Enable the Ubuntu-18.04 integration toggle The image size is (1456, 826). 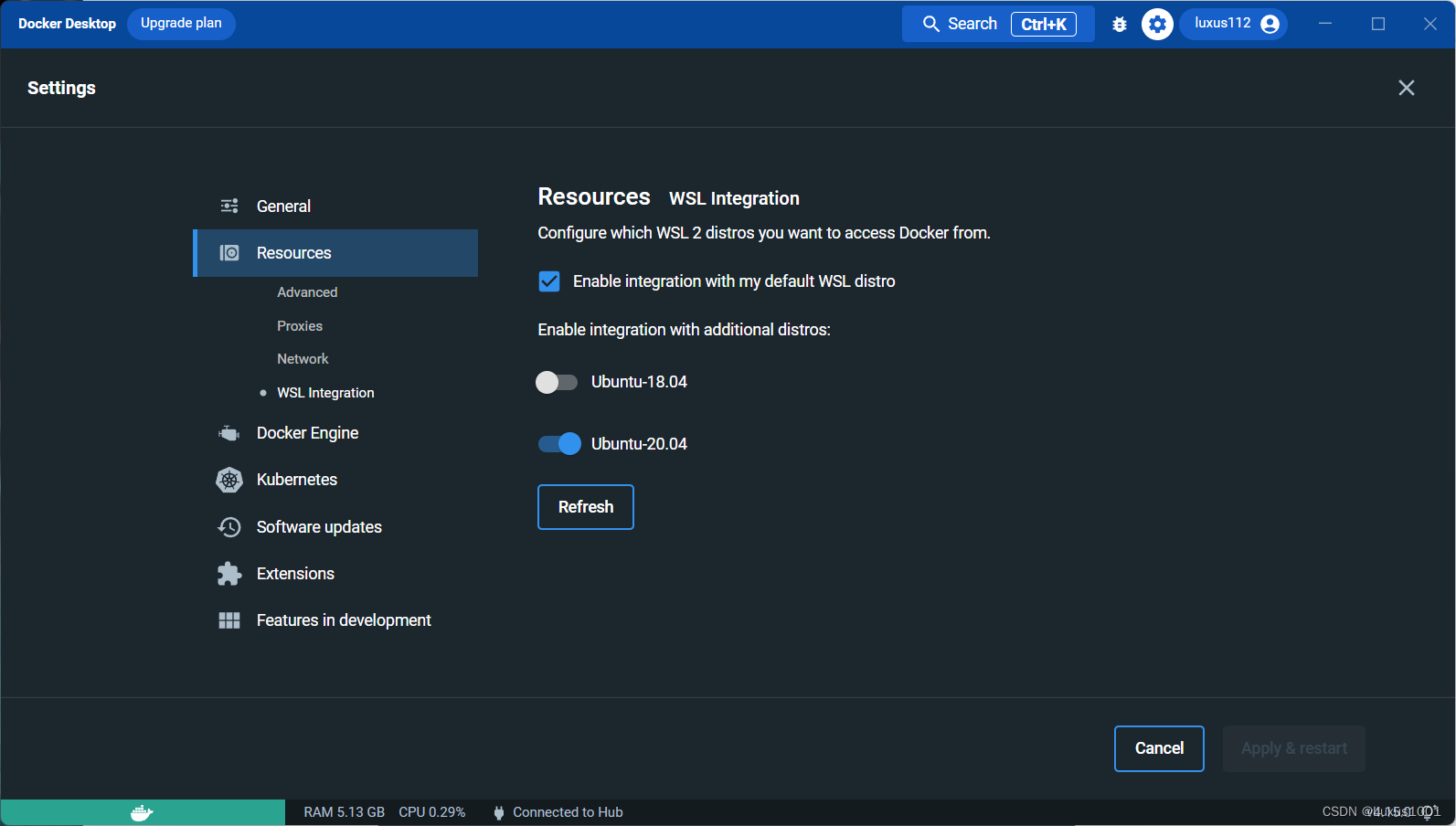point(557,382)
